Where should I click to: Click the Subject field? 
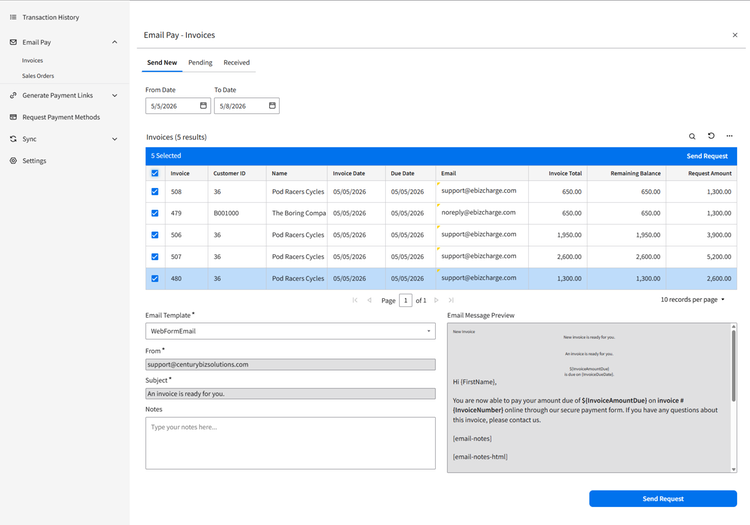tap(290, 394)
